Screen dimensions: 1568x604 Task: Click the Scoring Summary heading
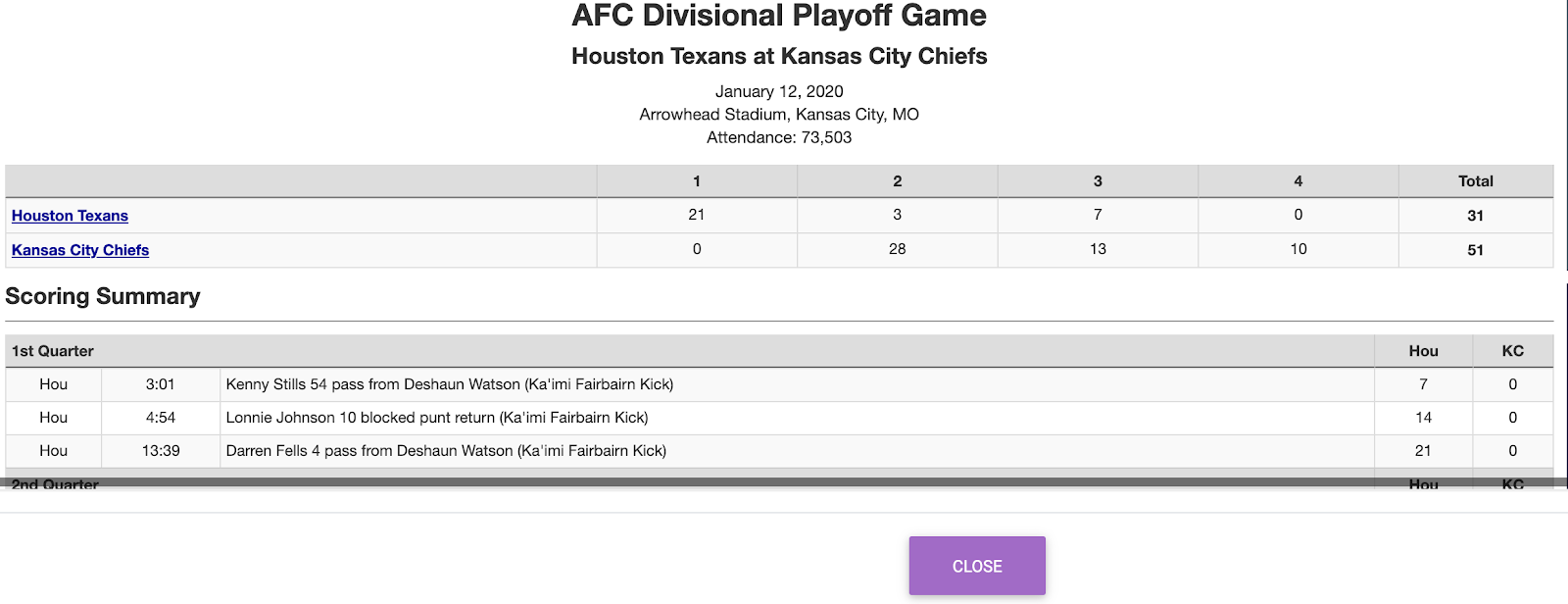(103, 296)
